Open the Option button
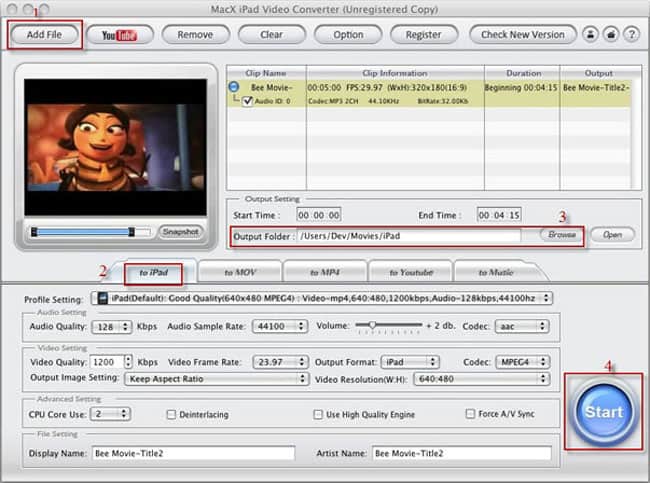Viewport: 650px width, 483px height. [348, 35]
